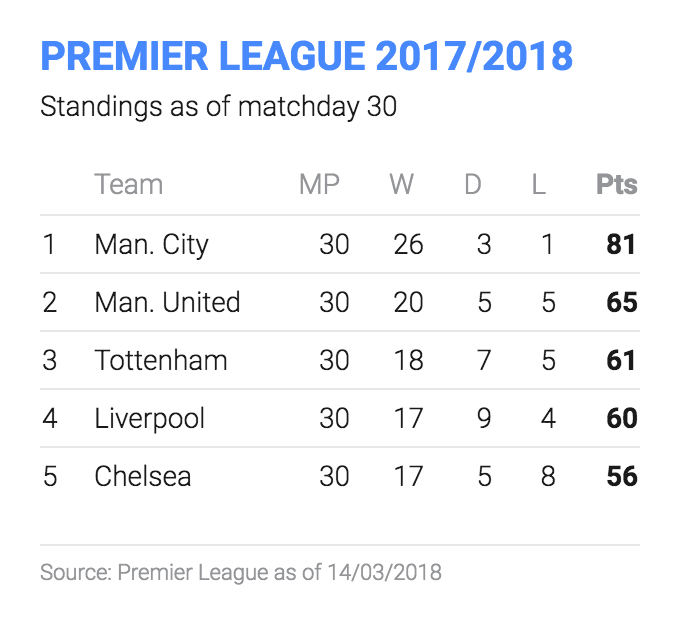
Task: Click the standings matchday 30 subtitle
Action: pyautogui.click(x=219, y=107)
